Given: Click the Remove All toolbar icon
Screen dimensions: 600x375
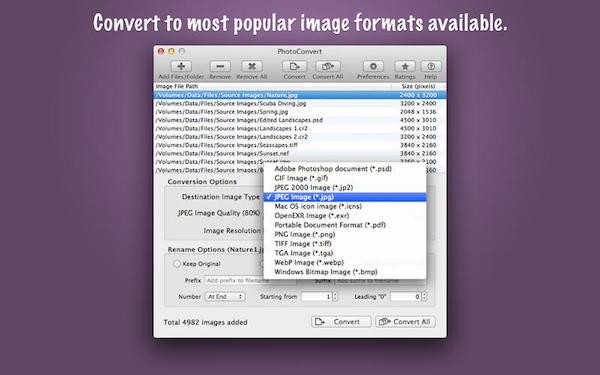Looking at the screenshot, I should [251, 66].
